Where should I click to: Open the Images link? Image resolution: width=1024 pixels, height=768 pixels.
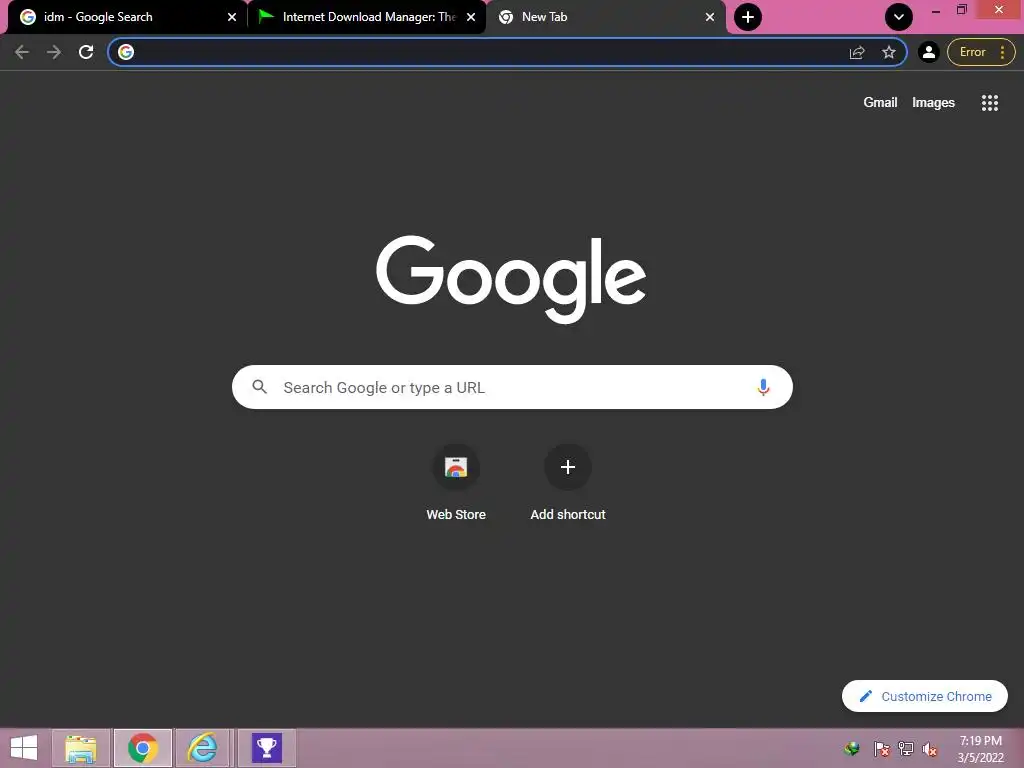(933, 103)
